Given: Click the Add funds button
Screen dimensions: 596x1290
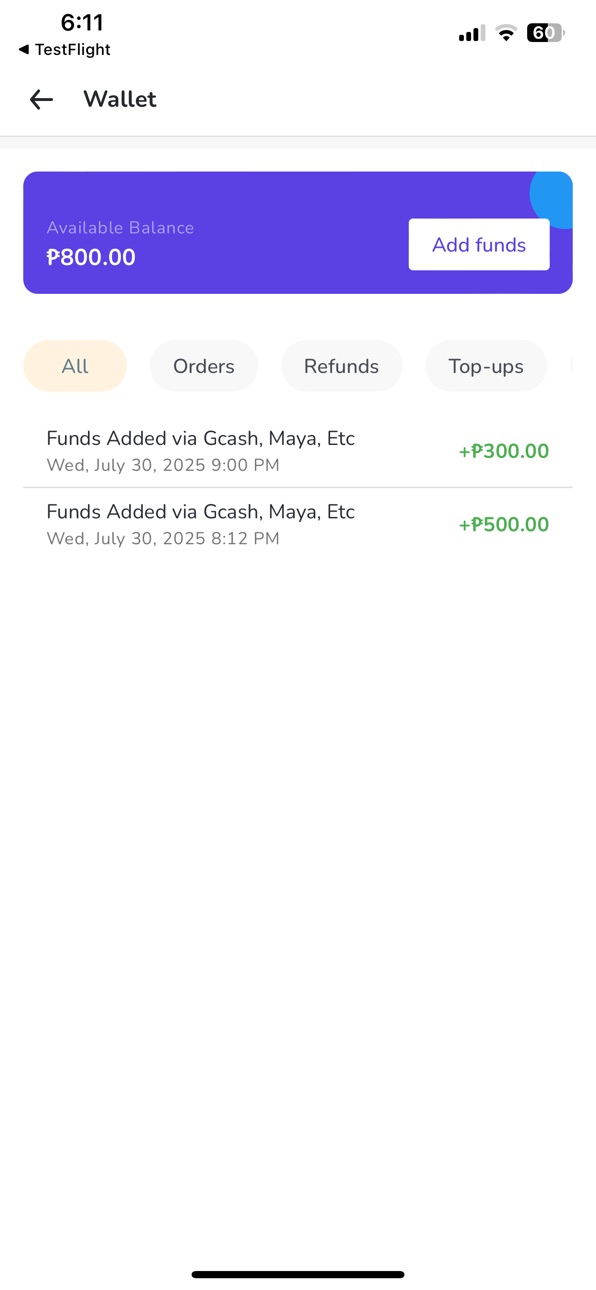Looking at the screenshot, I should click(479, 245).
